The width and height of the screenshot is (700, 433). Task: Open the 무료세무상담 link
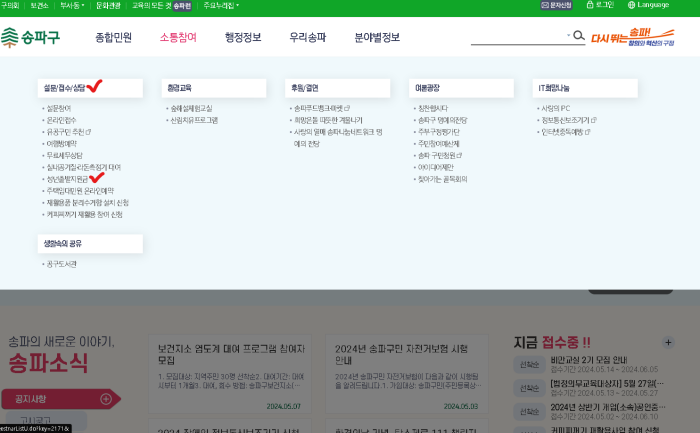point(65,155)
